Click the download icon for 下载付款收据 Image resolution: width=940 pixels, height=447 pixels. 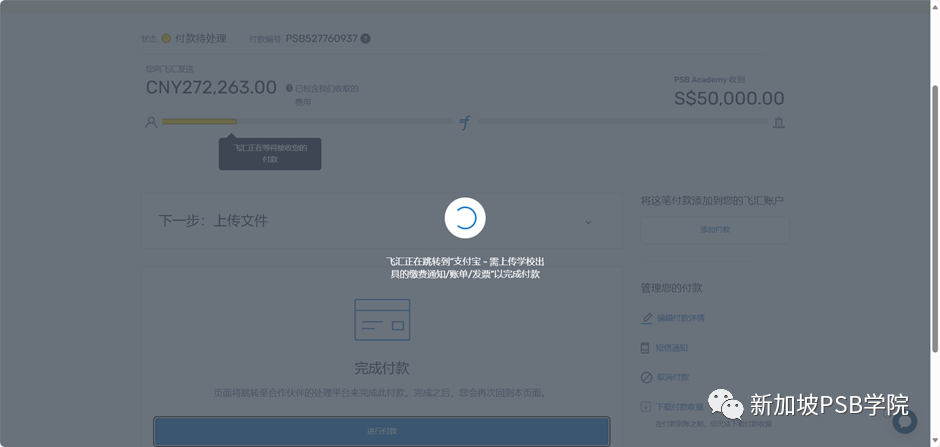point(646,407)
